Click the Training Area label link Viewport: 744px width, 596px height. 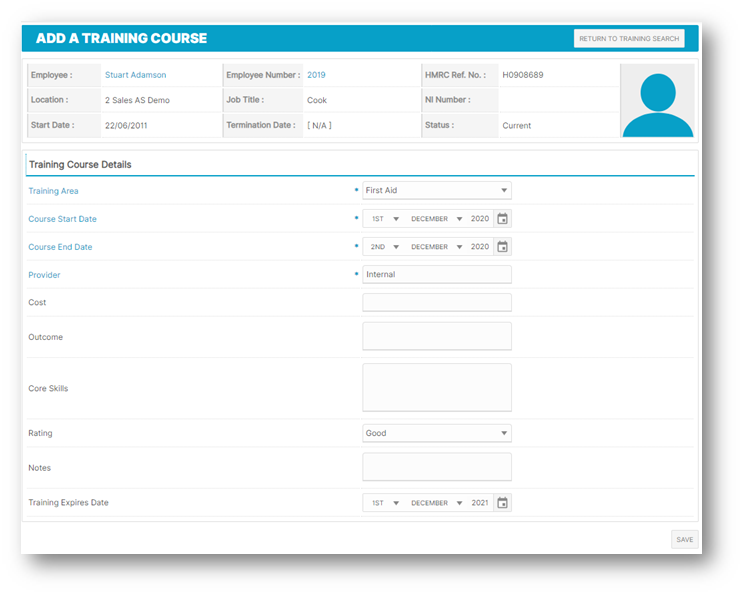tap(53, 191)
